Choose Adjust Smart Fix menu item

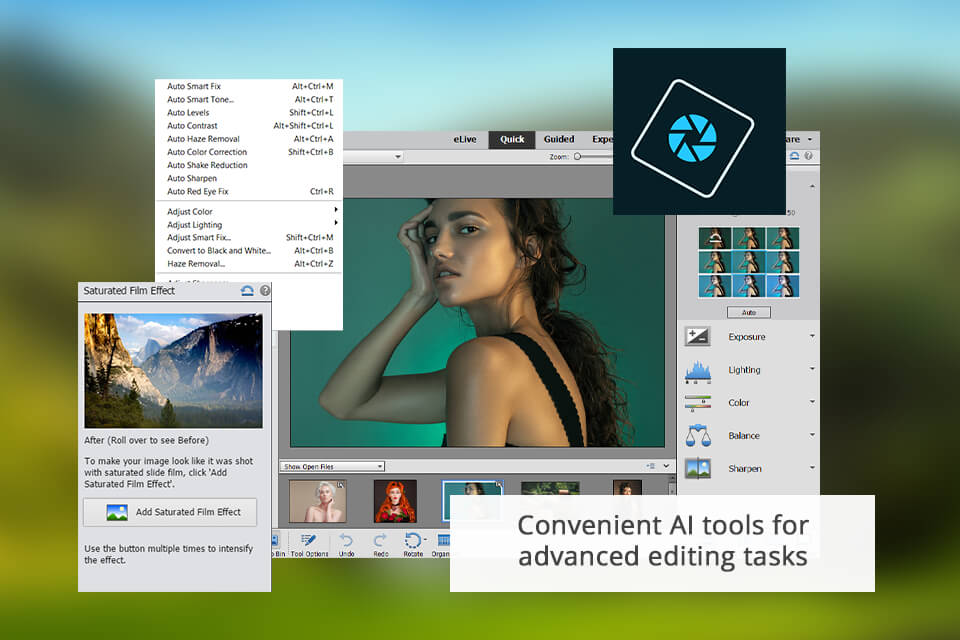pyautogui.click(x=250, y=238)
